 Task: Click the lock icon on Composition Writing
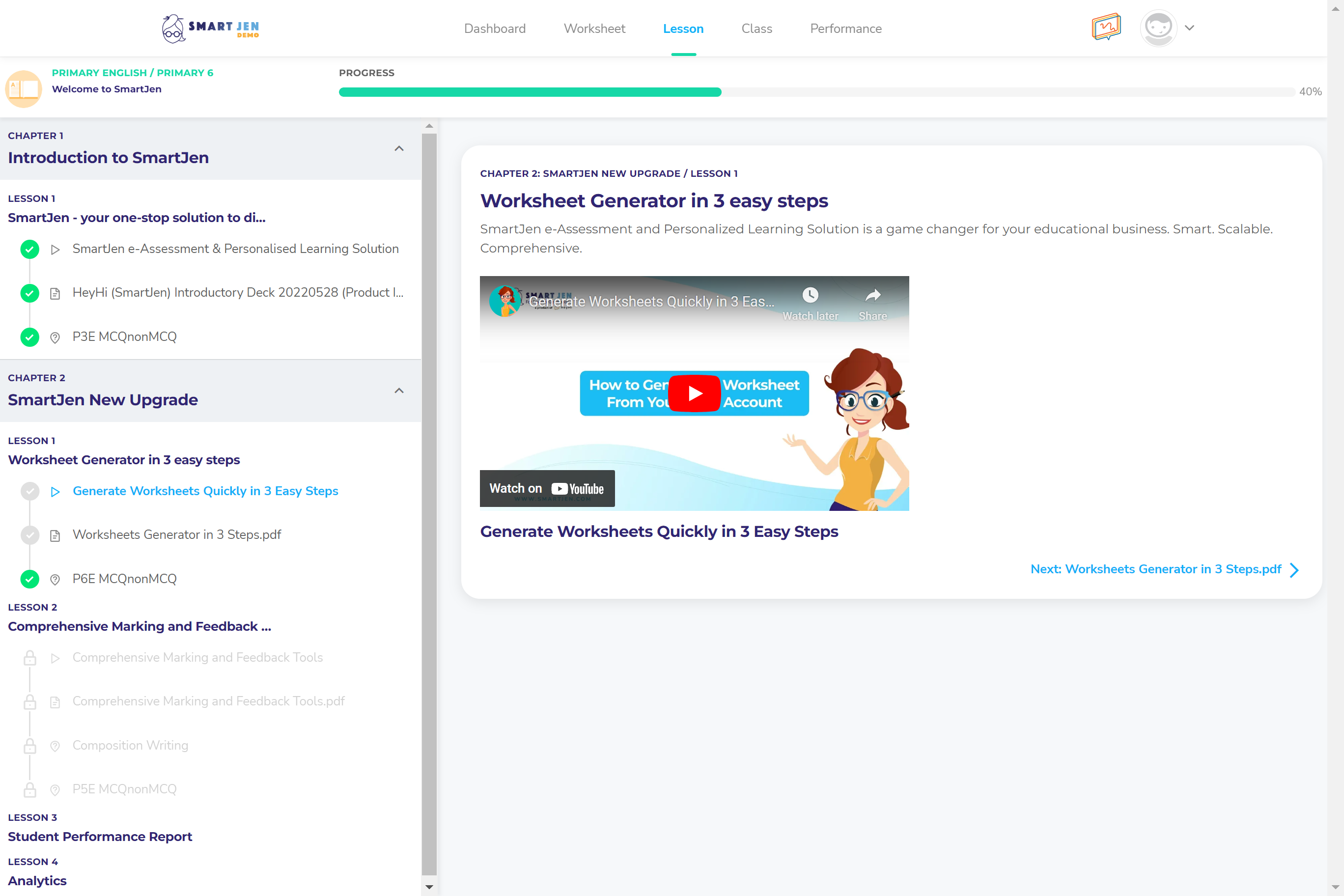[x=29, y=746]
